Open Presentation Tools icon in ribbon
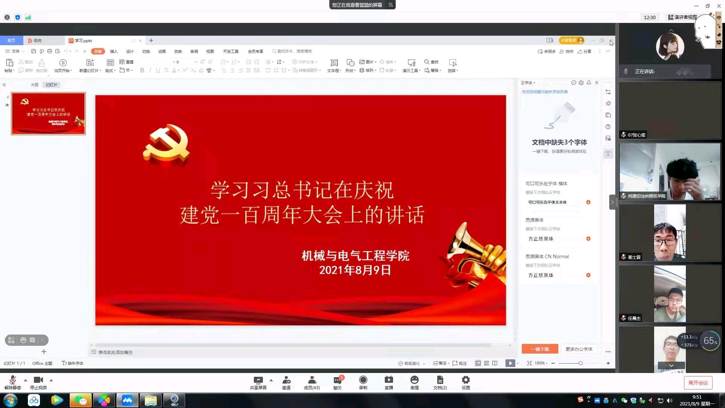 [411, 65]
